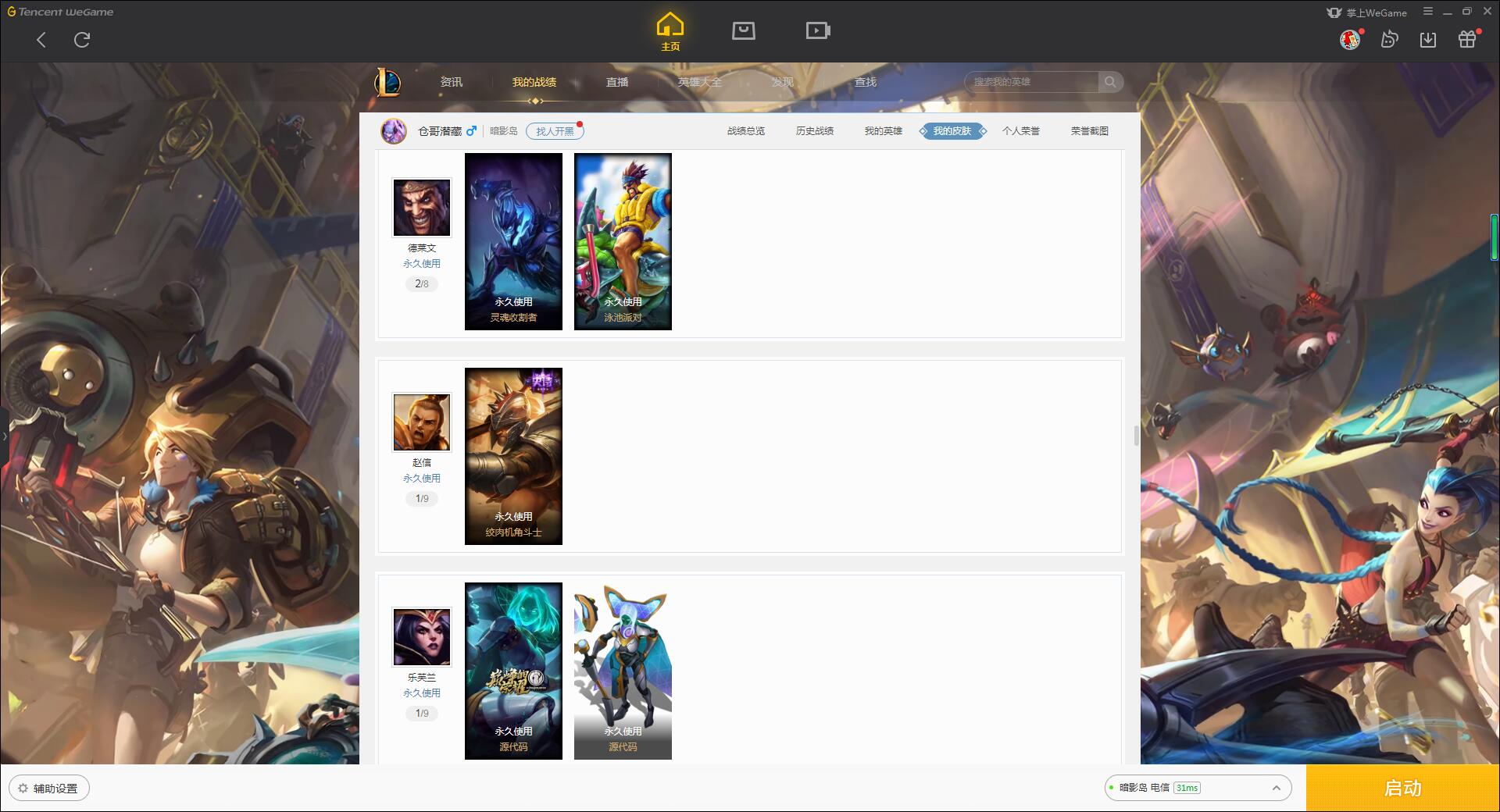Image resolution: width=1500 pixels, height=812 pixels.
Task: Click the Tencent WeGame title logo
Action: pyautogui.click(x=60, y=12)
